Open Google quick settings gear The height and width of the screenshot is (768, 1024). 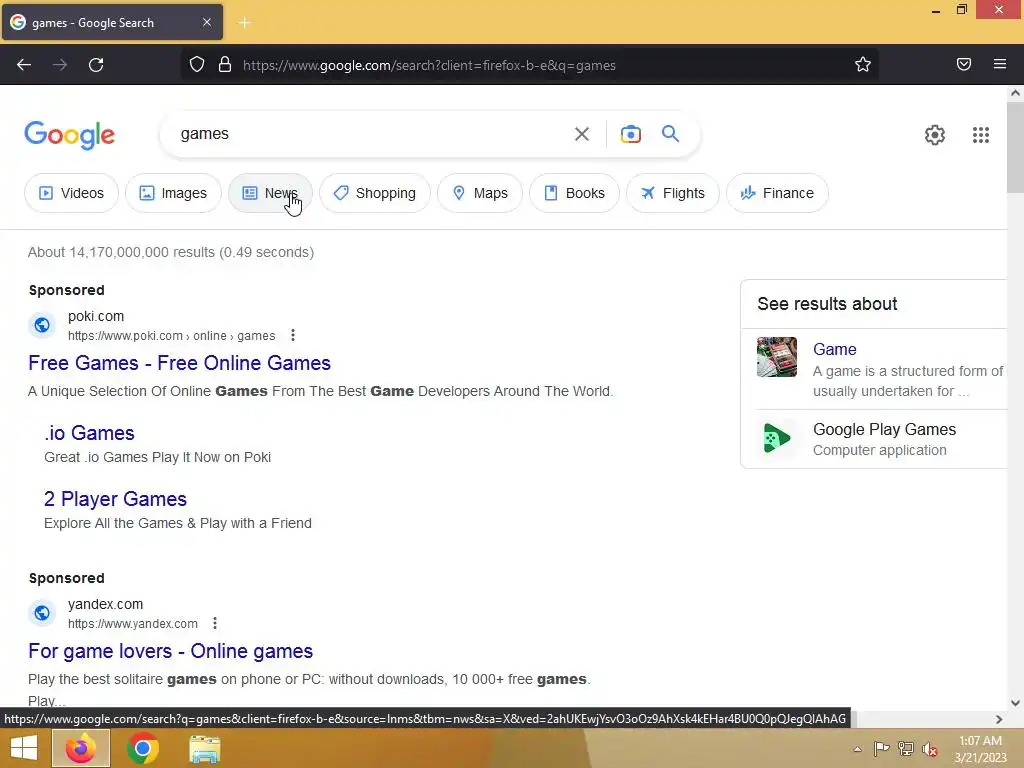[935, 135]
